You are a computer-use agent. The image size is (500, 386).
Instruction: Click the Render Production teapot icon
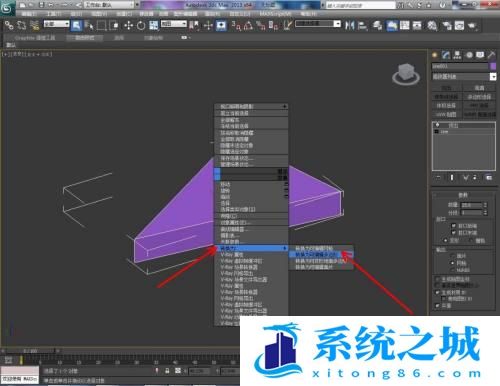coord(473,25)
